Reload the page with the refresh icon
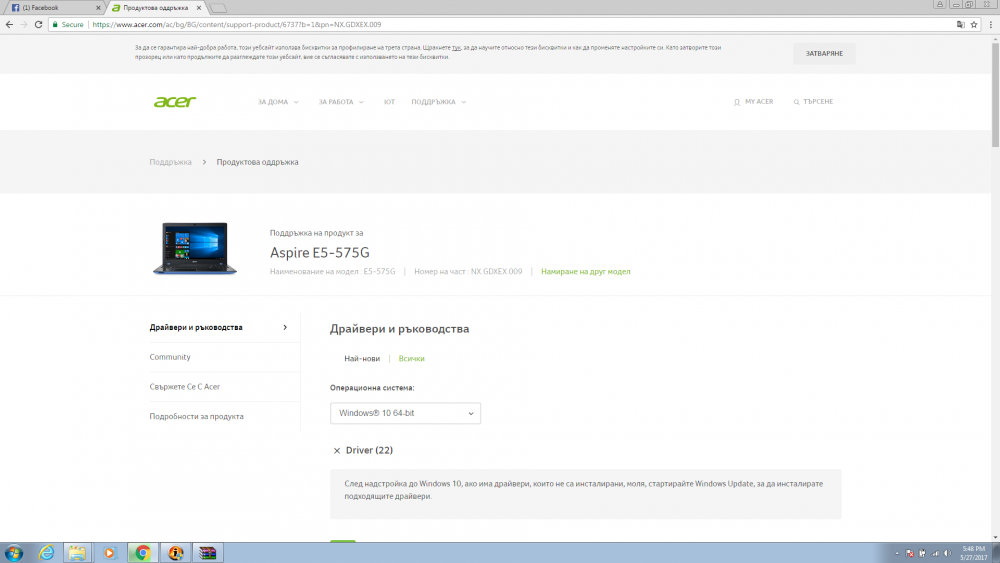The image size is (1000, 563). [x=38, y=24]
